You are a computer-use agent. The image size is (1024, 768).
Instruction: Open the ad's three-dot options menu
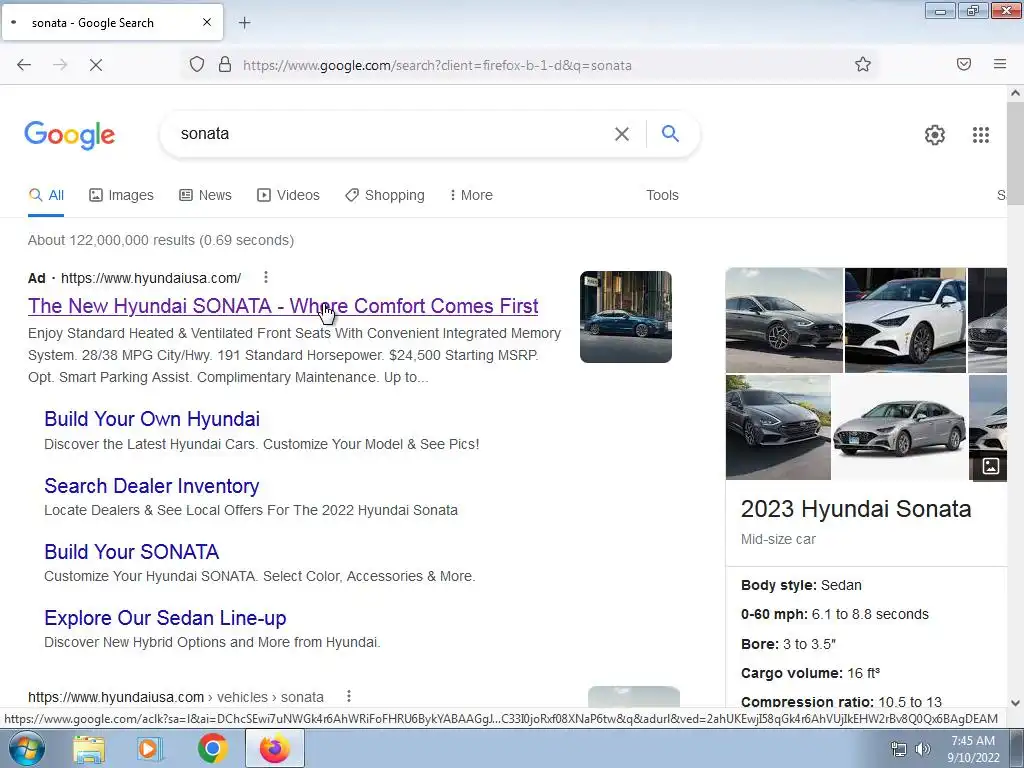[x=266, y=278]
